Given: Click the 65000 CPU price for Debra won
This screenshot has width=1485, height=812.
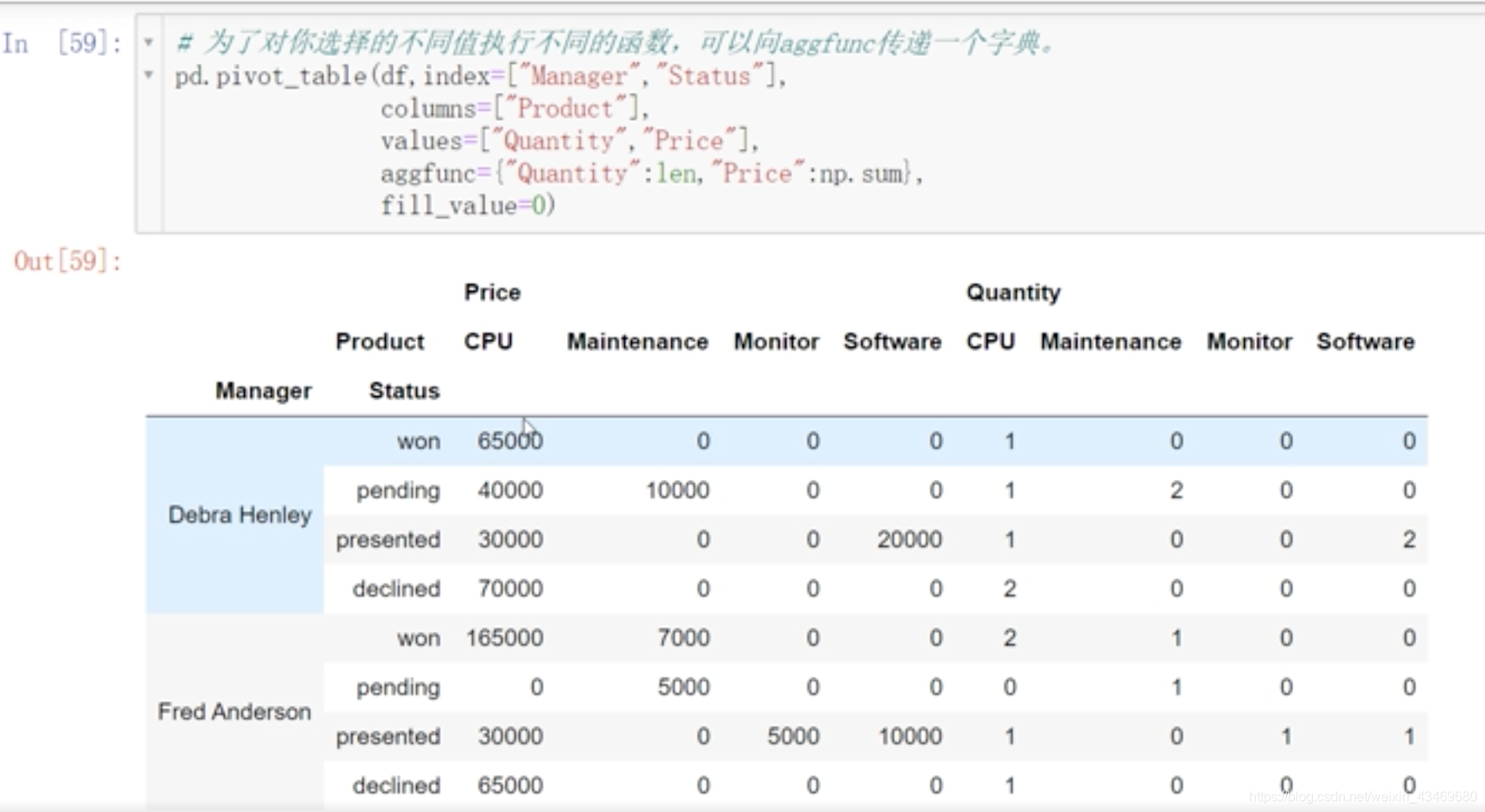Looking at the screenshot, I should click(x=510, y=440).
